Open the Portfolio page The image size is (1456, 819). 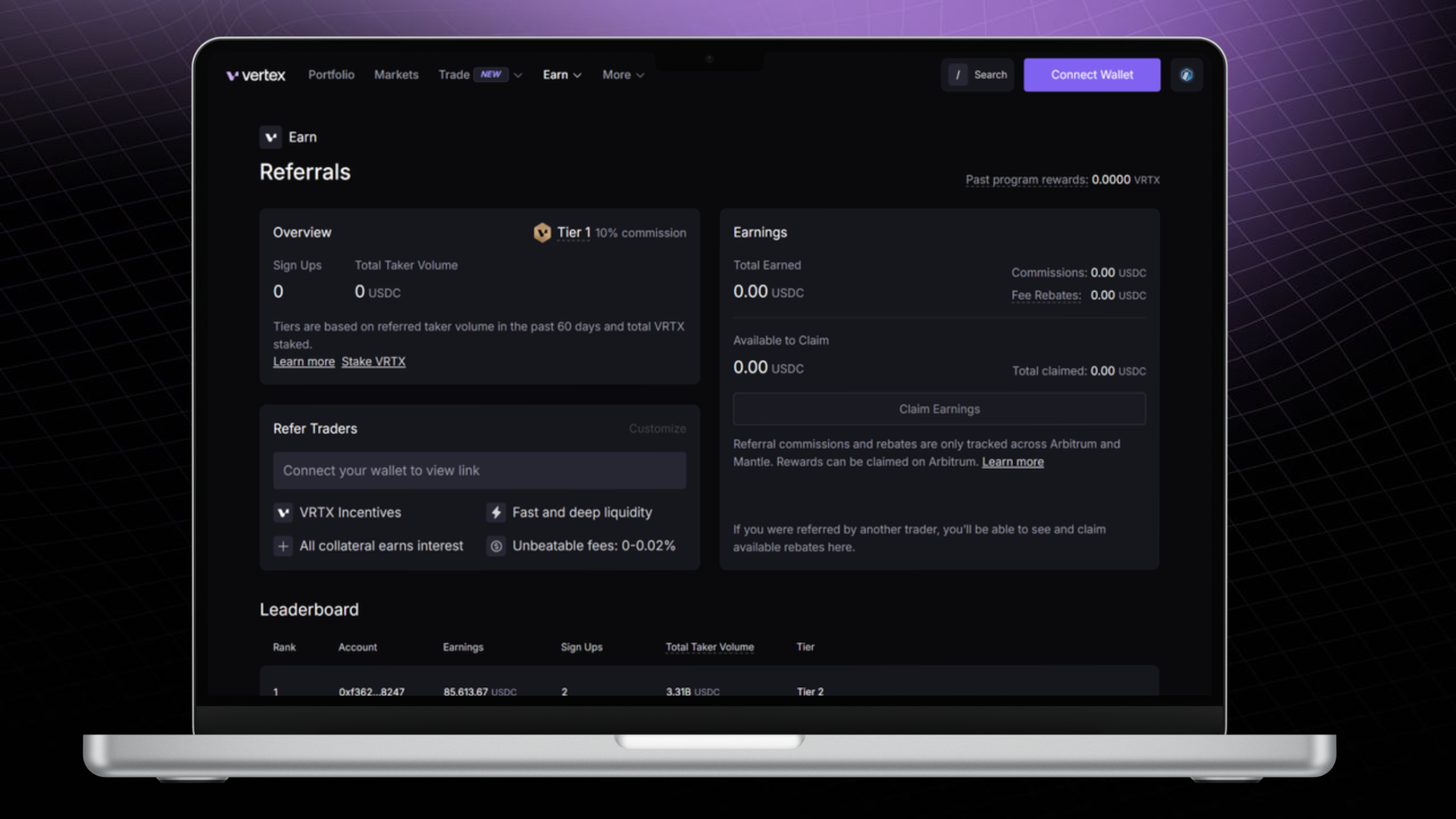click(x=331, y=74)
